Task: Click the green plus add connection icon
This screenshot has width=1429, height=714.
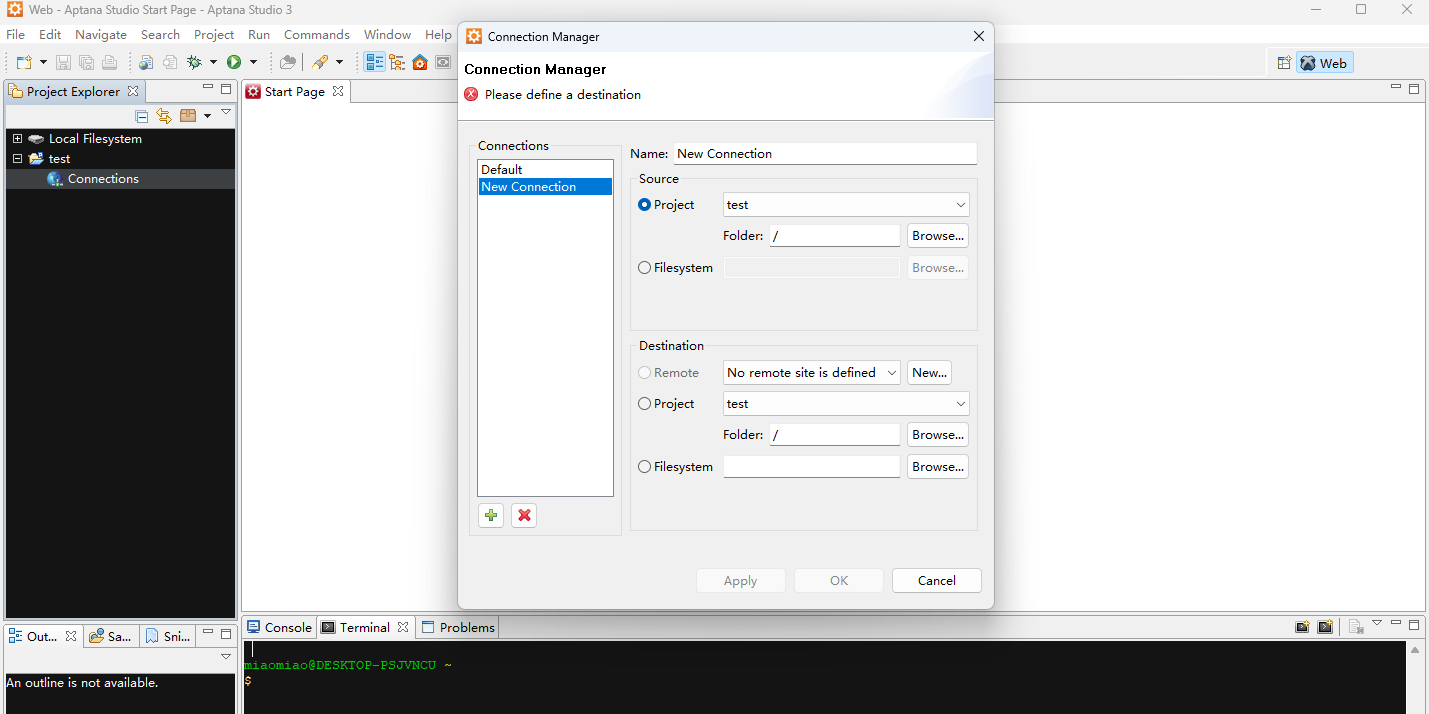Action: click(x=491, y=516)
